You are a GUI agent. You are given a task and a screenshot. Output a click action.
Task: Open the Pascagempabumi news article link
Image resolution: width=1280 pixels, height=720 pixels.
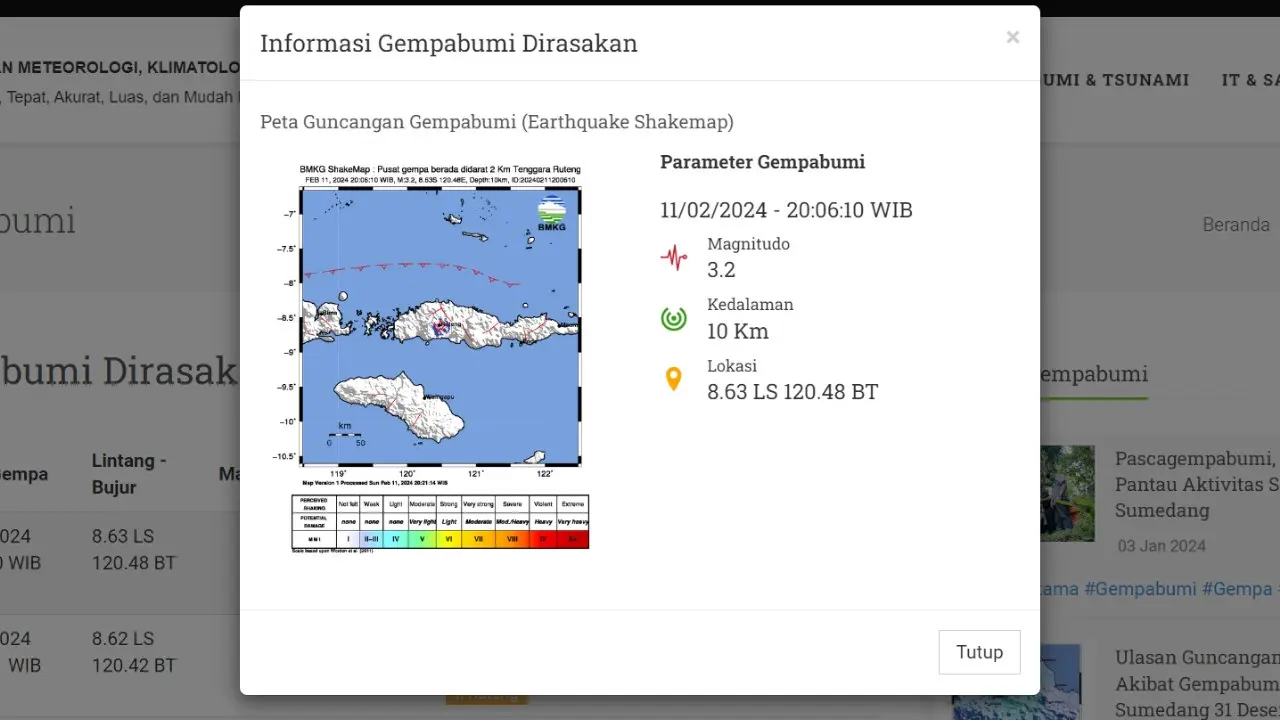click(1197, 485)
